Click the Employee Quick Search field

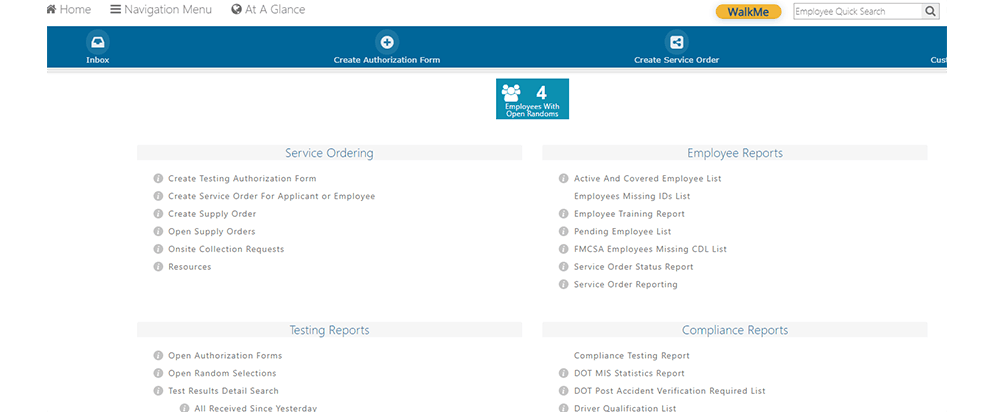854,12
